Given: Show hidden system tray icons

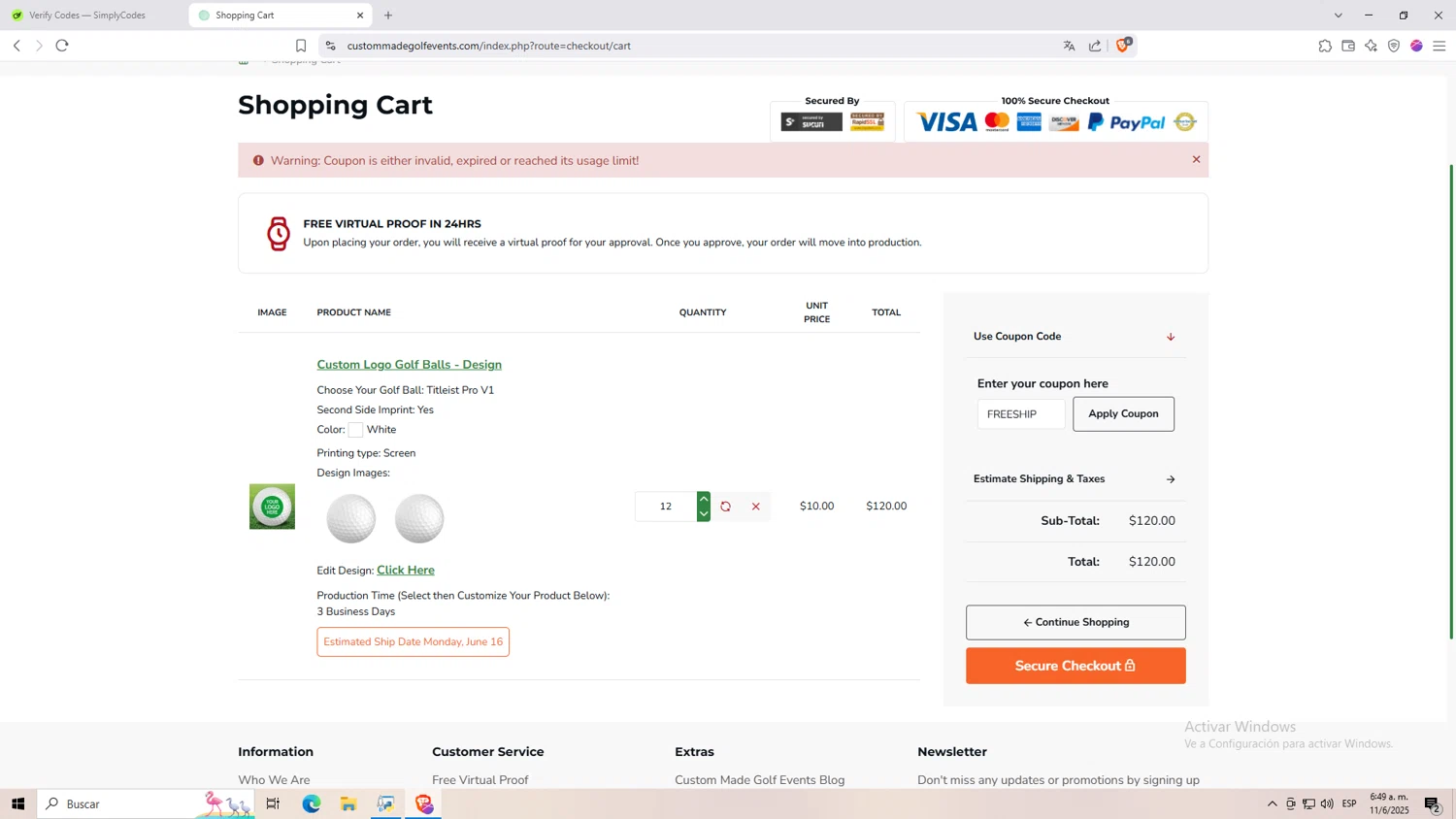Looking at the screenshot, I should pyautogui.click(x=1273, y=803).
